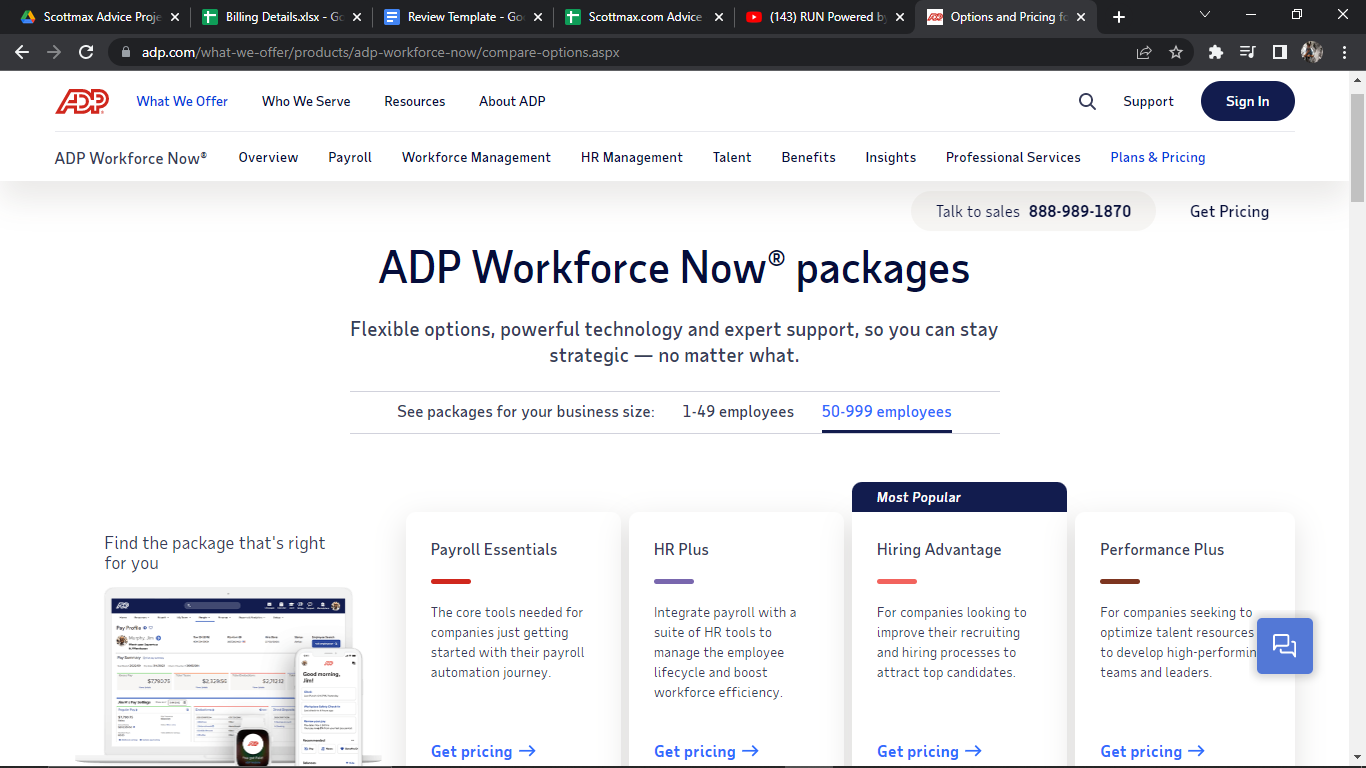
Task: Click the HR Plus package title
Action: pyautogui.click(x=681, y=550)
